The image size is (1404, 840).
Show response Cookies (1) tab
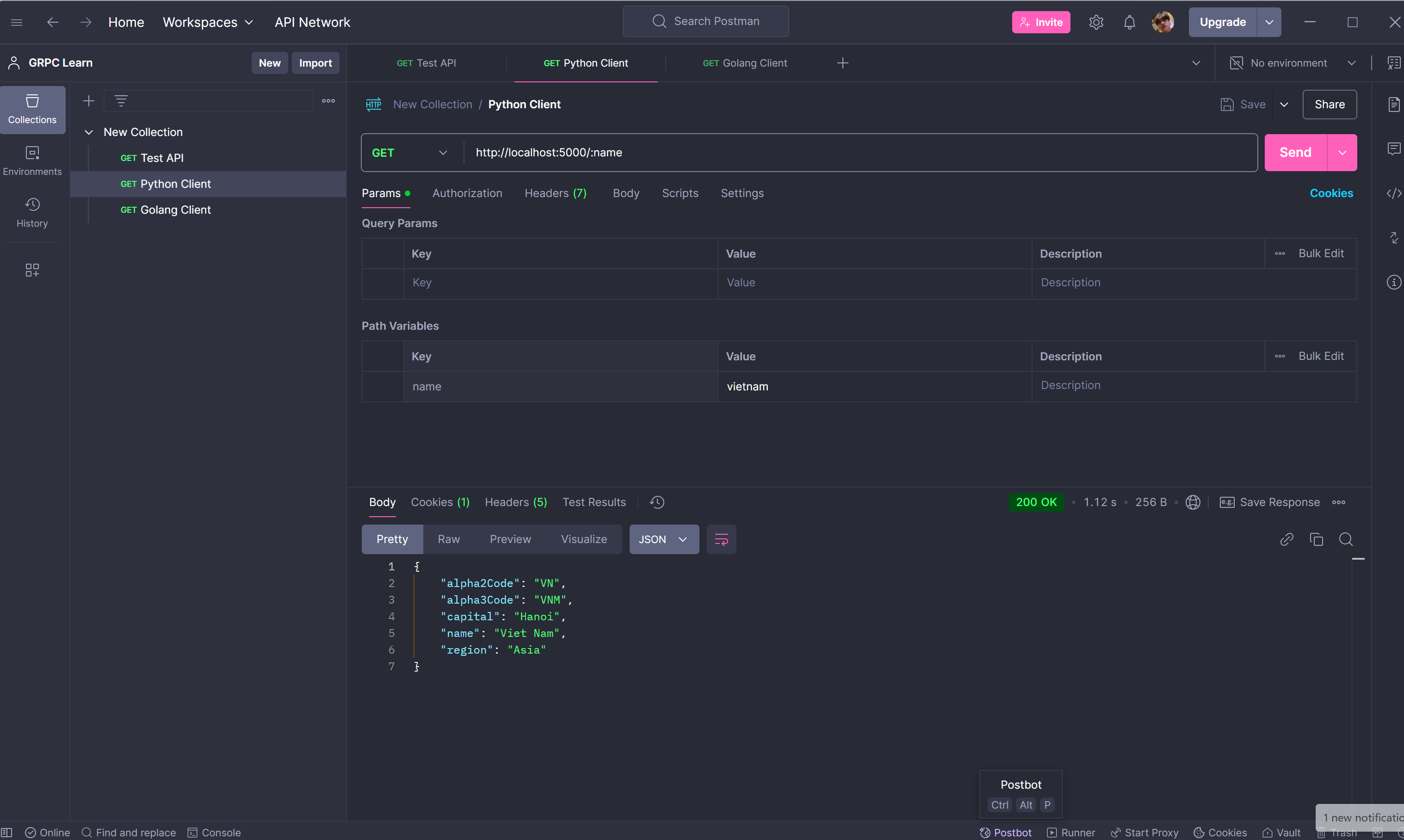[440, 502]
